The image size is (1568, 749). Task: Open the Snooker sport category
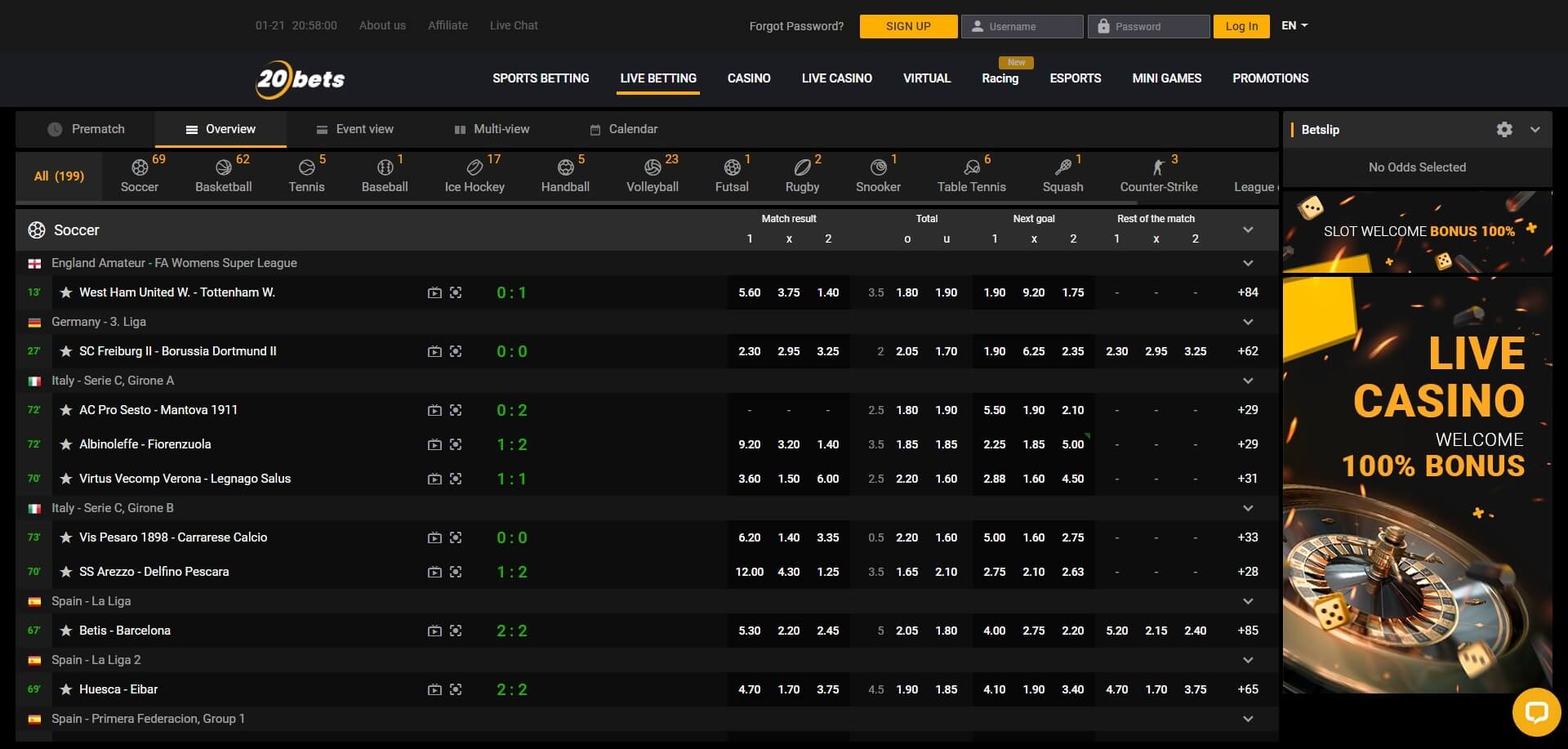pos(878,167)
